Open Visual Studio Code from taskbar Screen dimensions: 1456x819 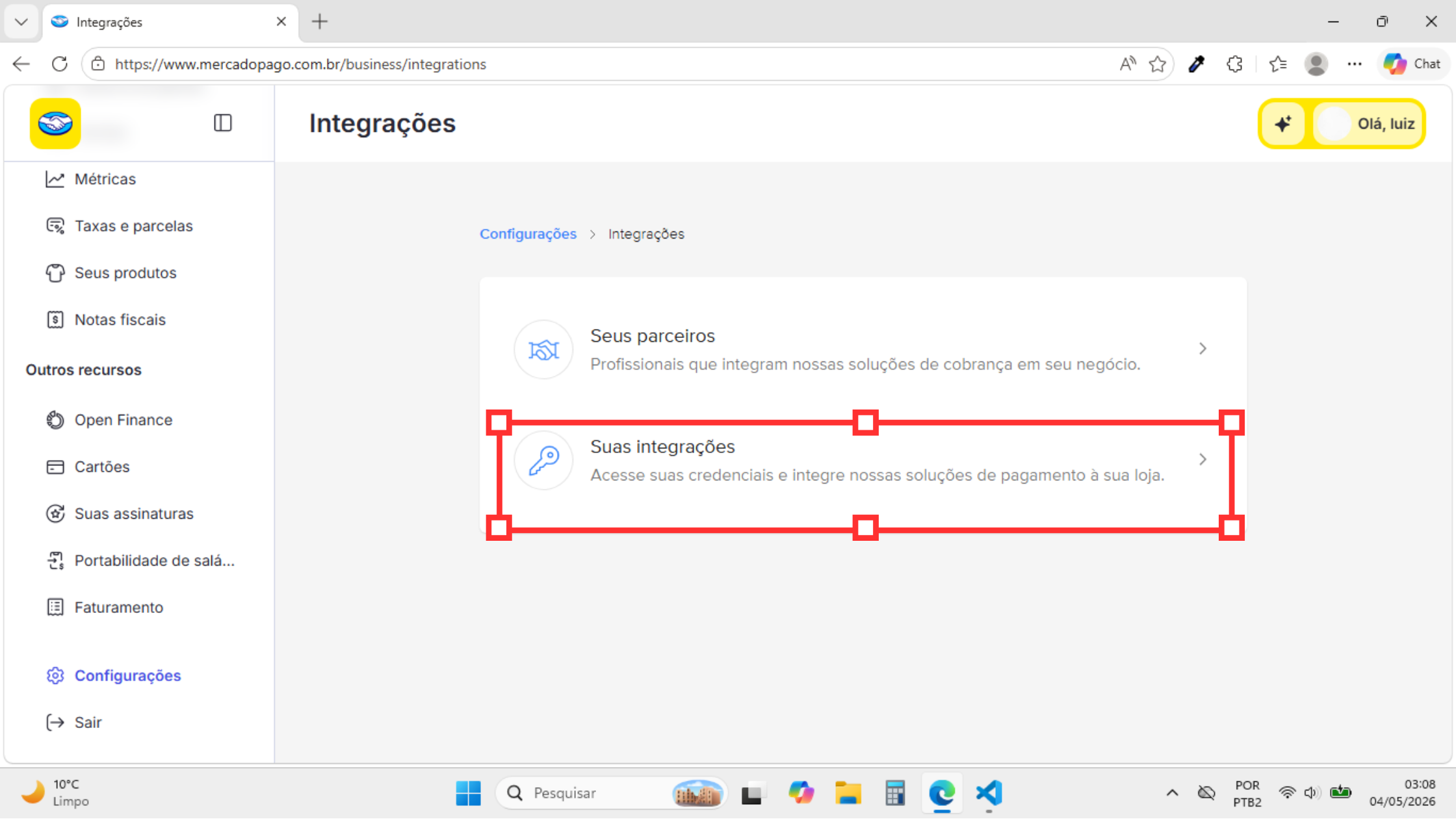[989, 793]
